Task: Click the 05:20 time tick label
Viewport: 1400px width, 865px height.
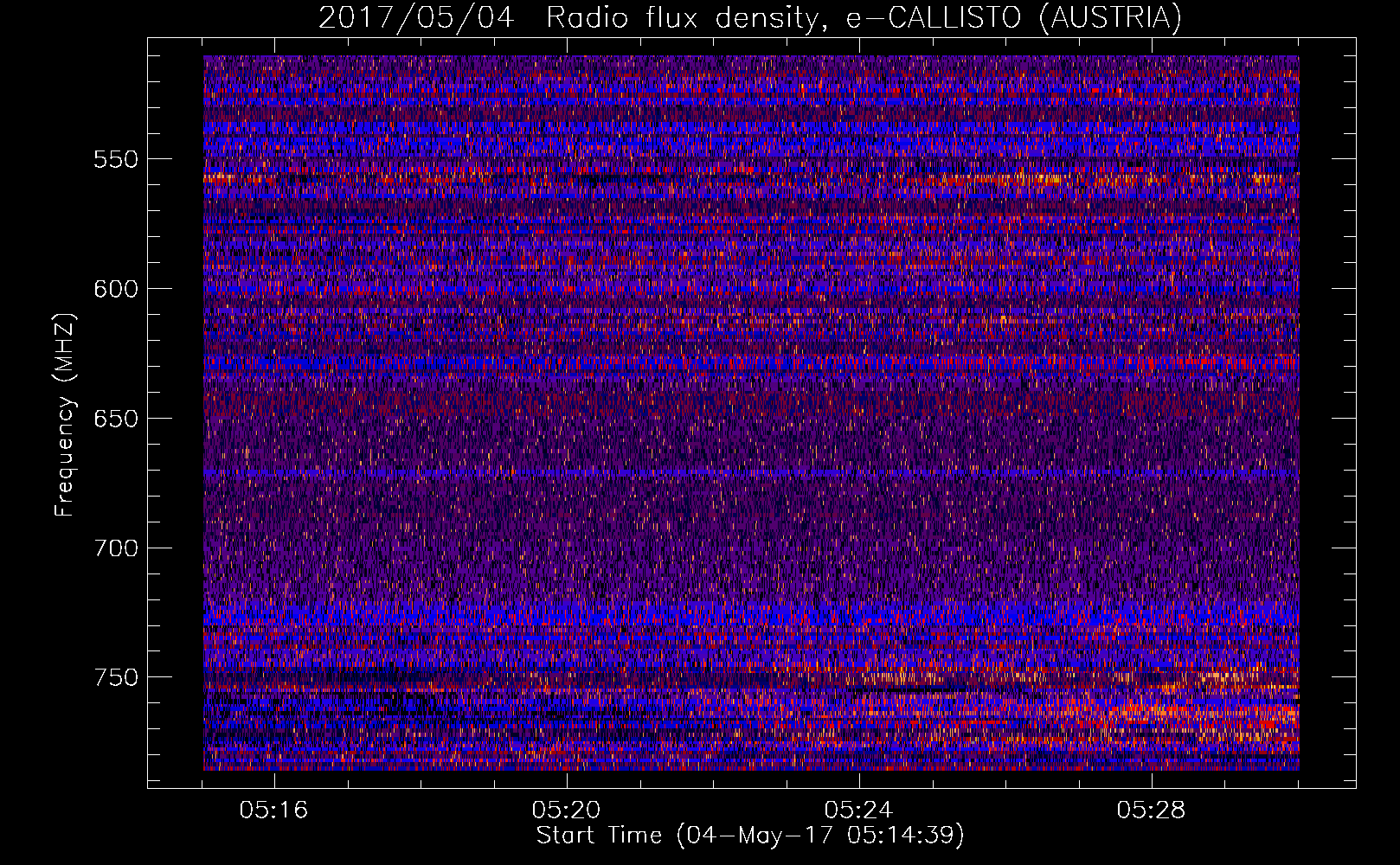Action: [x=567, y=811]
